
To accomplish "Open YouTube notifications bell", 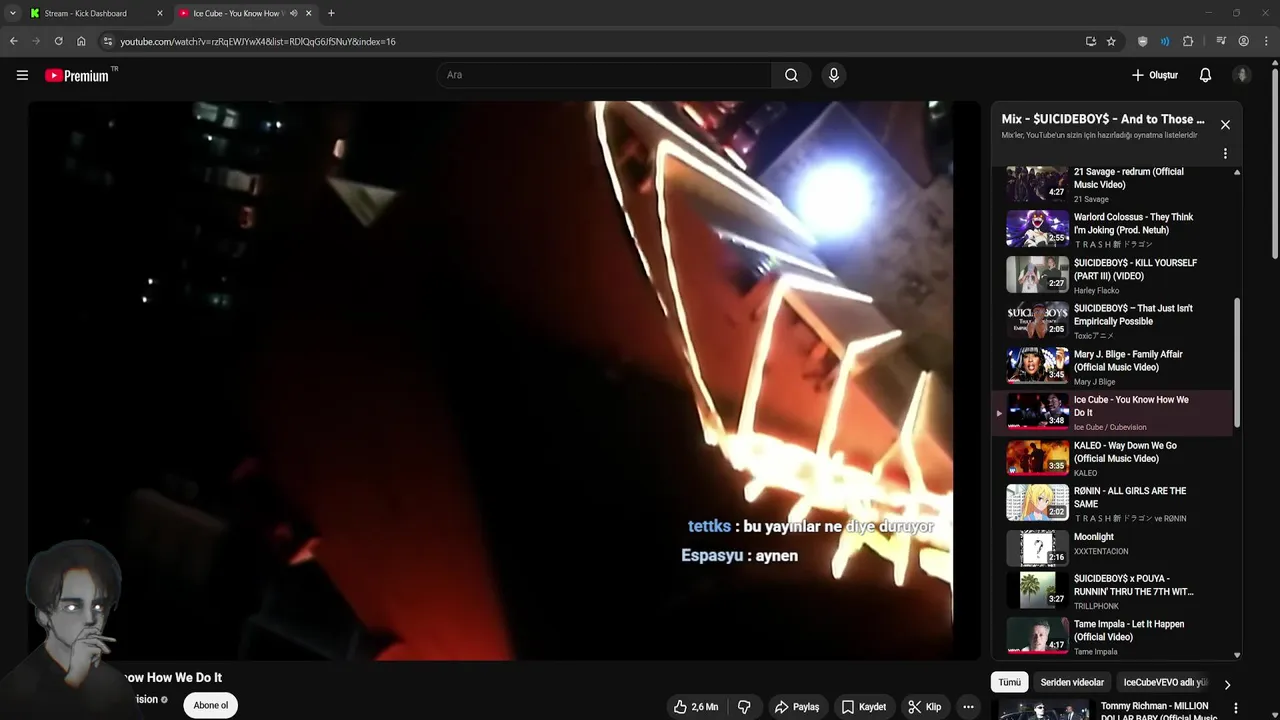I will pos(1205,75).
